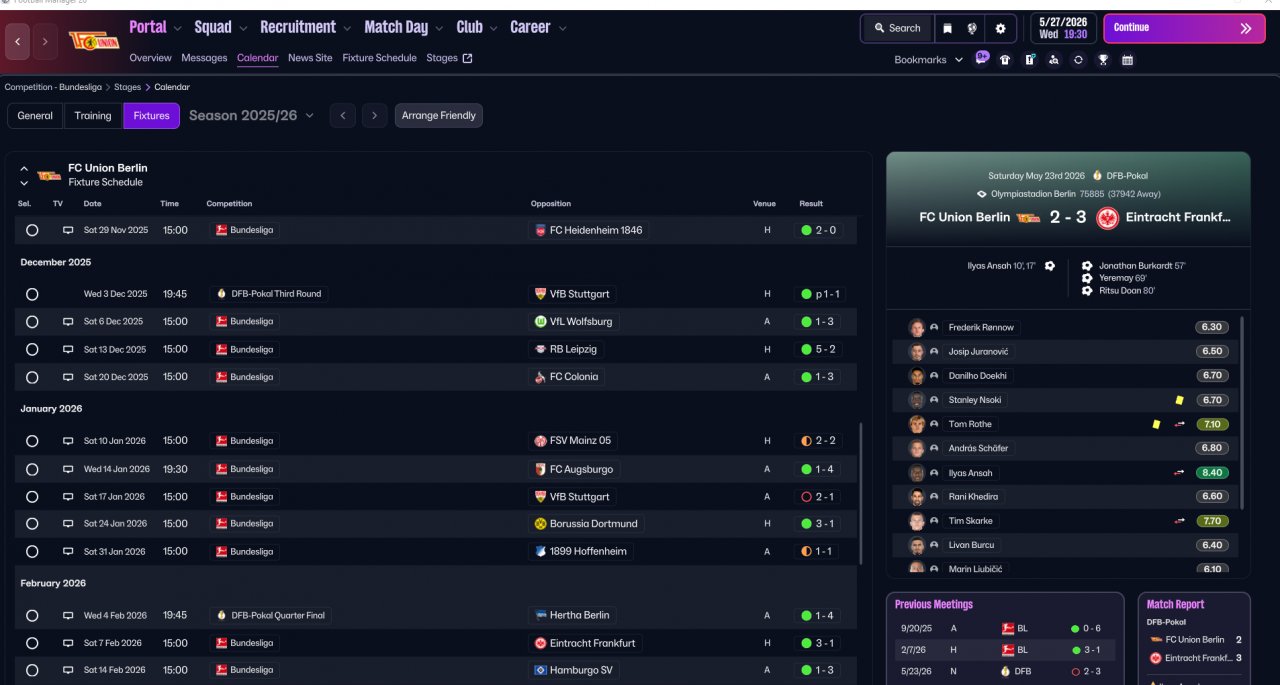1280x685 pixels.
Task: Open the News Site sub-tab
Action: tap(310, 58)
